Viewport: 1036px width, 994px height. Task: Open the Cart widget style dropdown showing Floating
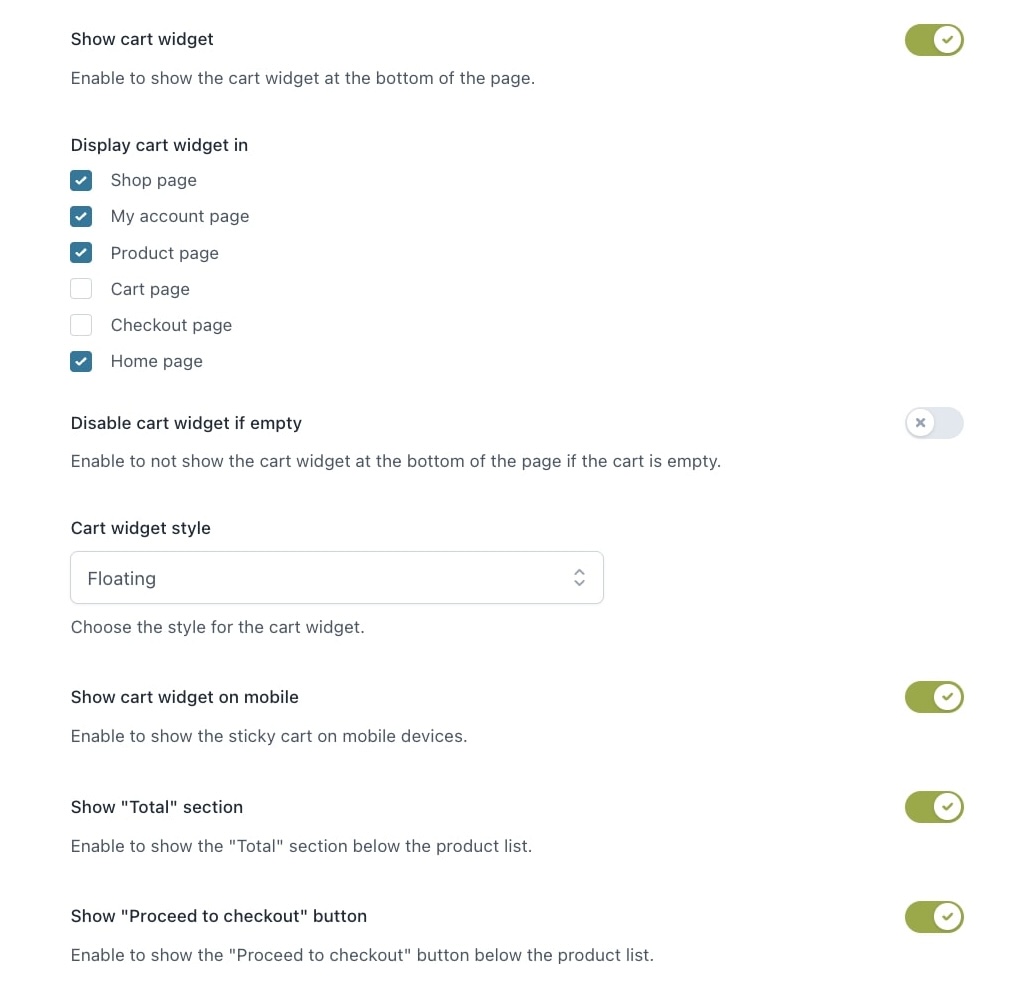(x=337, y=578)
